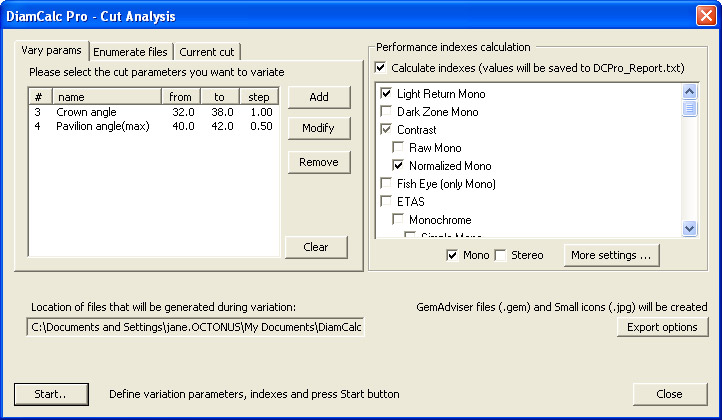
Task: Switch to the Enumerate files tab
Action: pos(131,52)
